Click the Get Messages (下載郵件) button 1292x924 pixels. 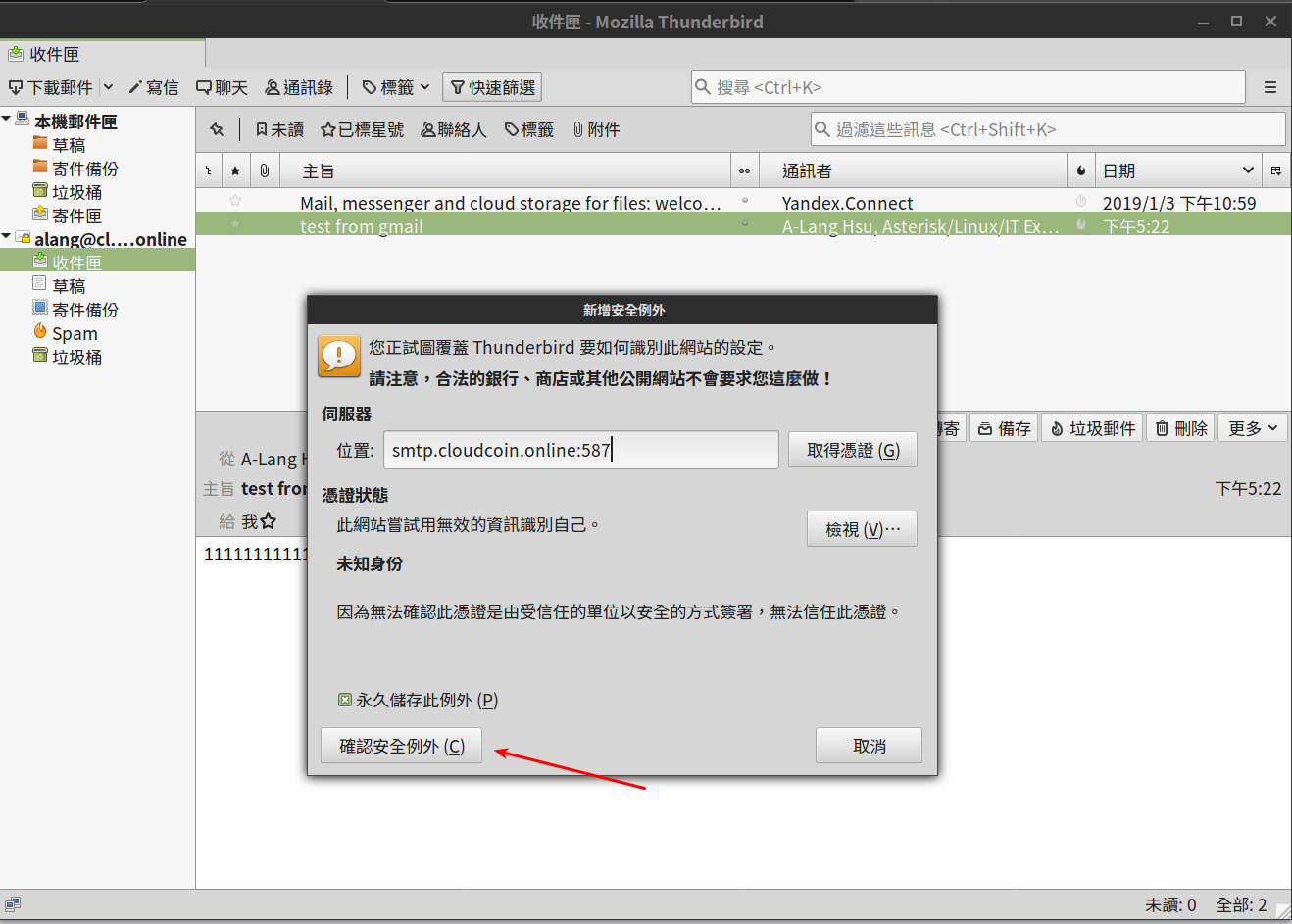50,87
